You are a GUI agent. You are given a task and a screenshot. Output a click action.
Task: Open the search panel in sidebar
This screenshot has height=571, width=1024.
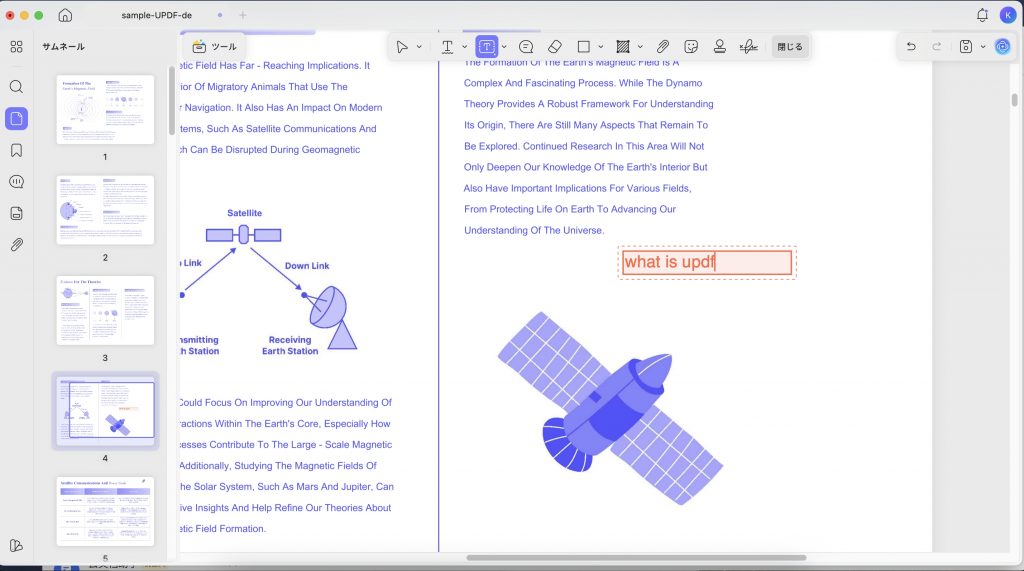16,87
